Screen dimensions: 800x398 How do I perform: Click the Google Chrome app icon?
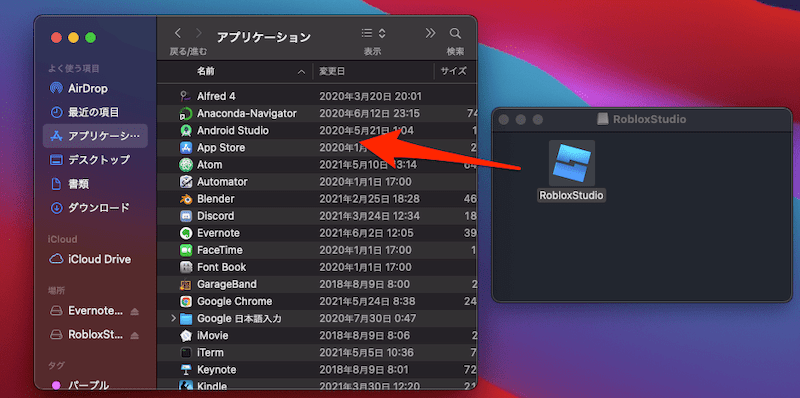(186, 302)
